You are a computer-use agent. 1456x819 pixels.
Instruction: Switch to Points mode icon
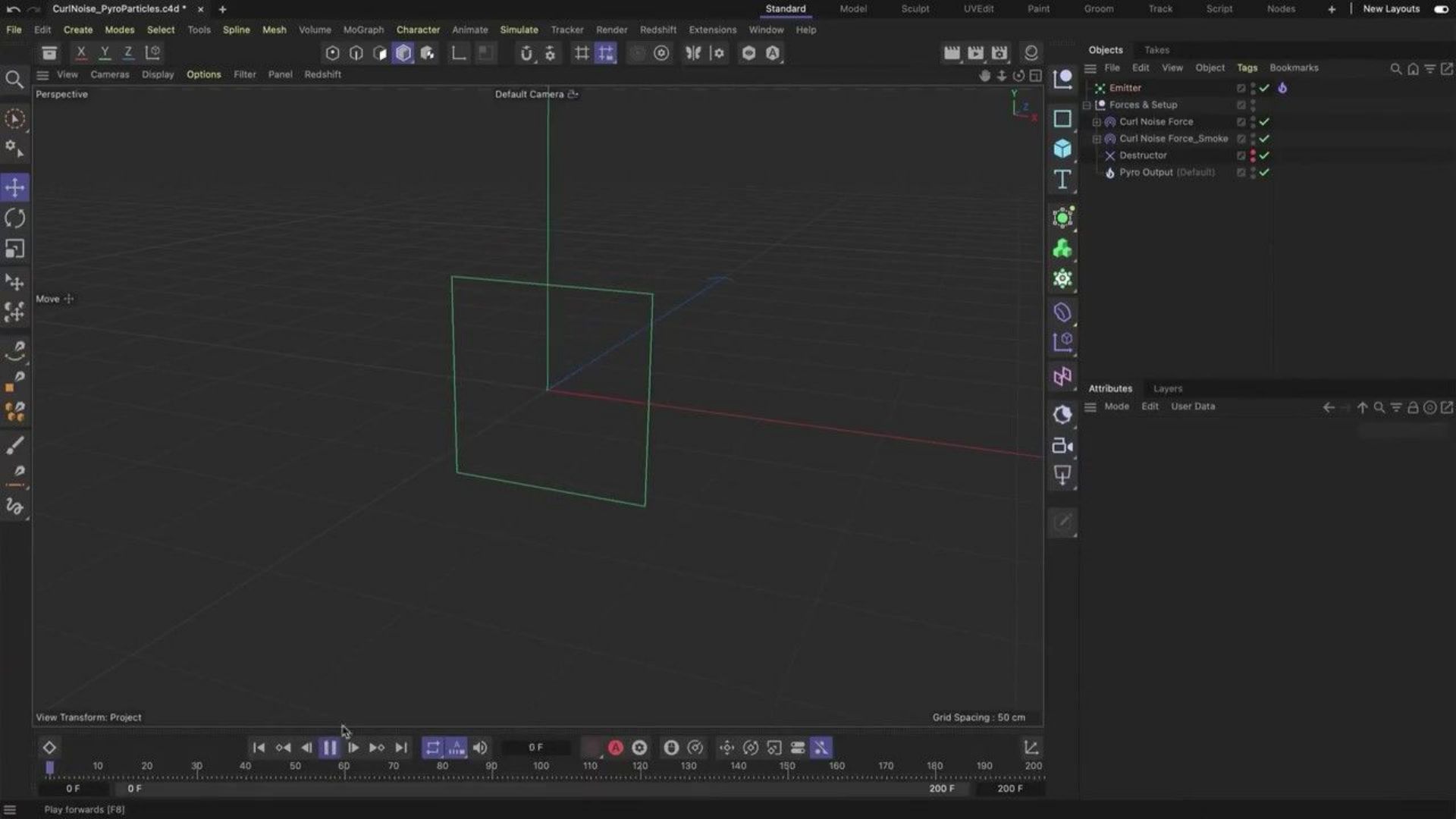coord(332,53)
